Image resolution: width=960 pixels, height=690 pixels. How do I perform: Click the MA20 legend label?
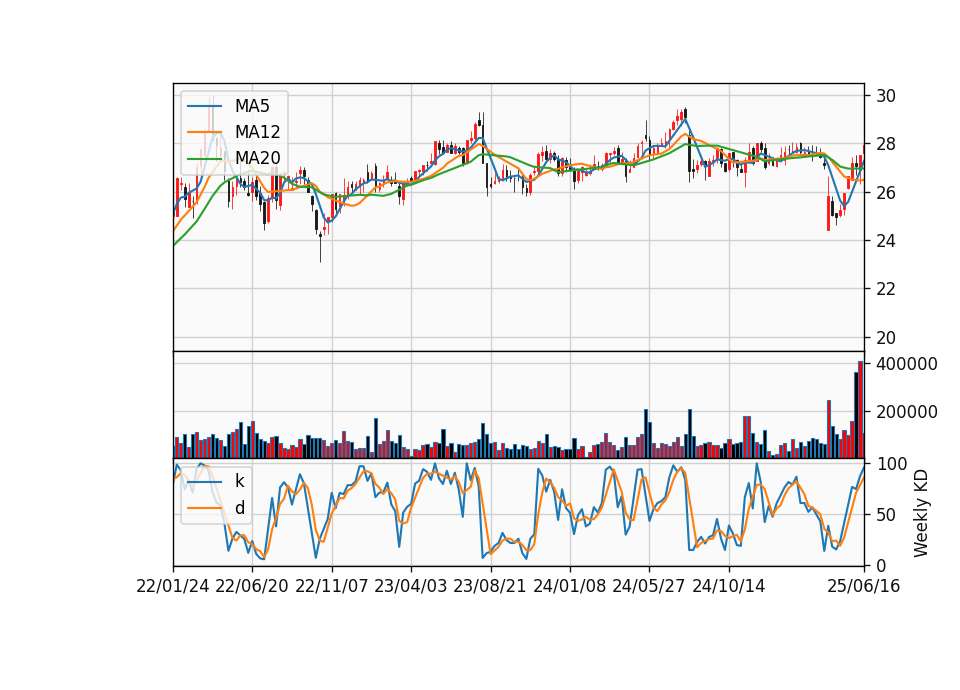pyautogui.click(x=258, y=158)
